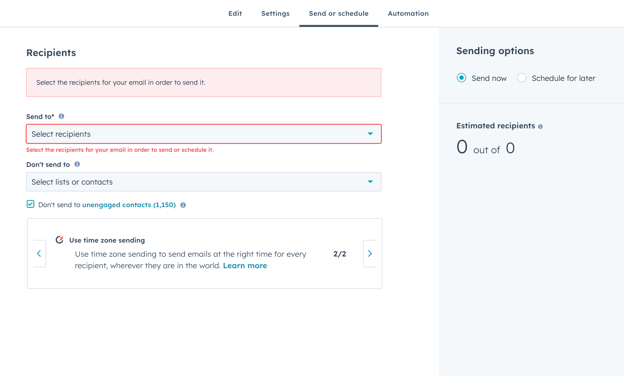Click the Estimated recipients info icon
The width and height of the screenshot is (624, 376).
540,127
